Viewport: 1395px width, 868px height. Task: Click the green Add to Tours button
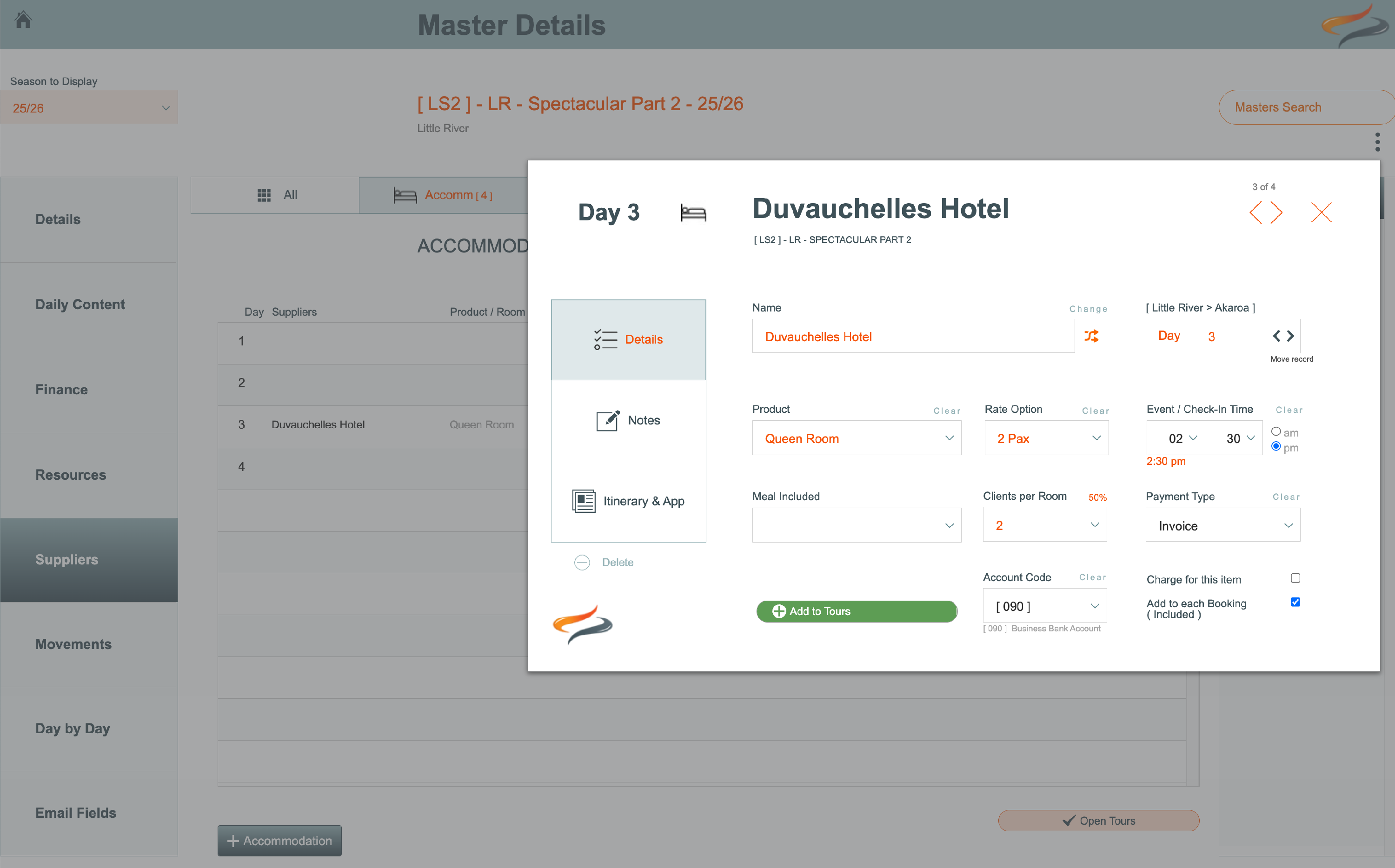tap(857, 611)
